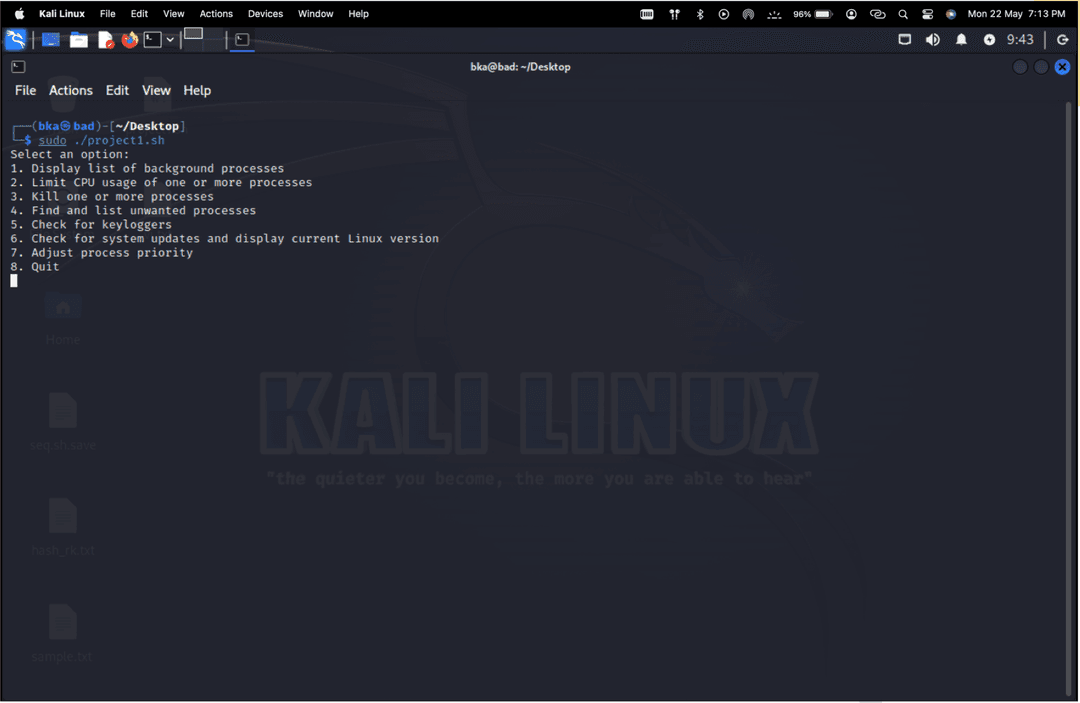
Task: Click '4. Find and list unwanted processes'
Action: [133, 211]
